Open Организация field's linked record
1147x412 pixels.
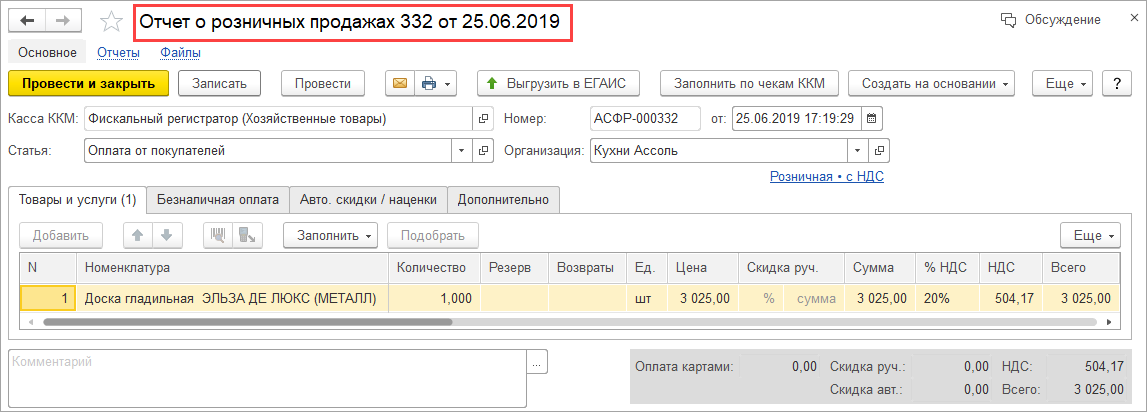coord(878,151)
